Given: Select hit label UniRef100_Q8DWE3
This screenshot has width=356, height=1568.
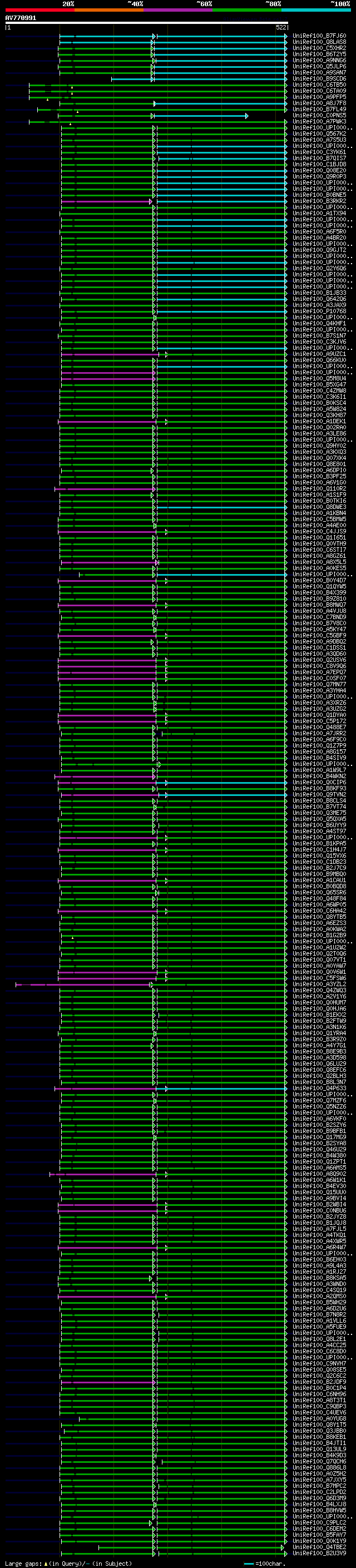Looking at the screenshot, I should coord(319,506).
